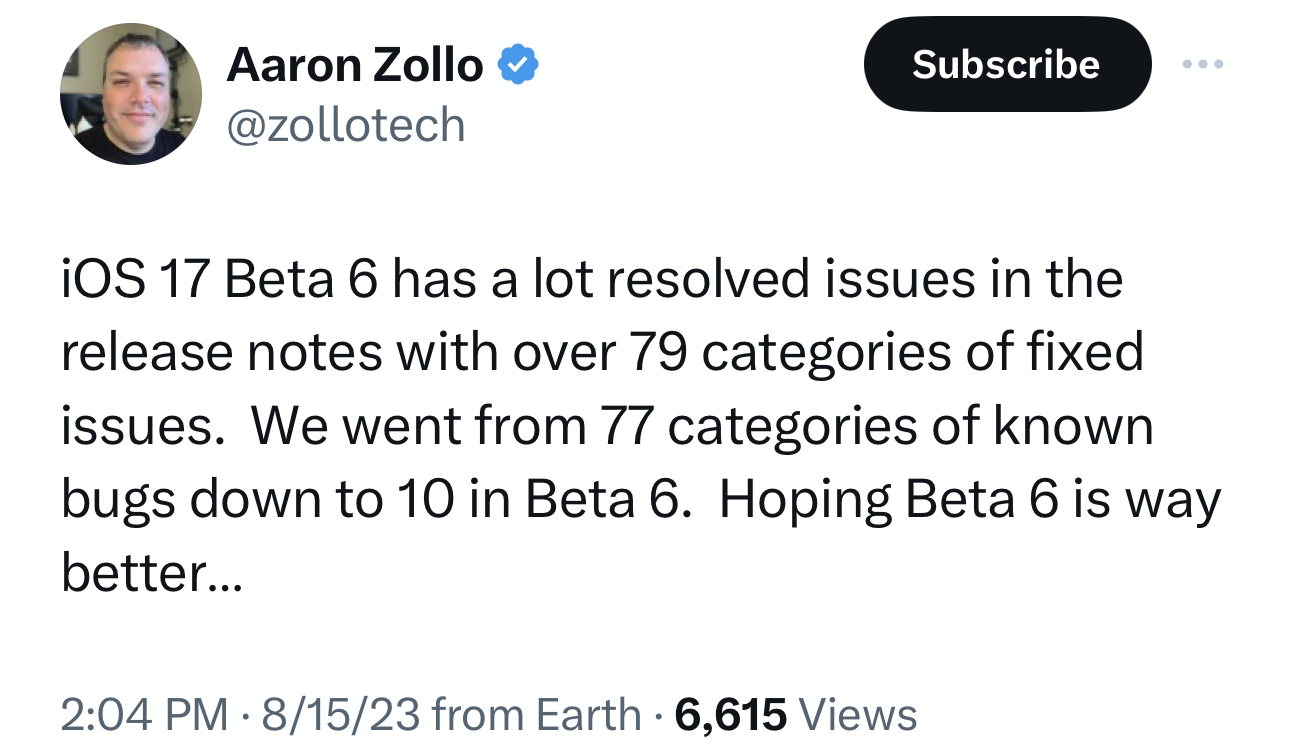This screenshot has height=747, width=1290.
Task: Open Aaron Zollo's profile picture
Action: point(131,94)
